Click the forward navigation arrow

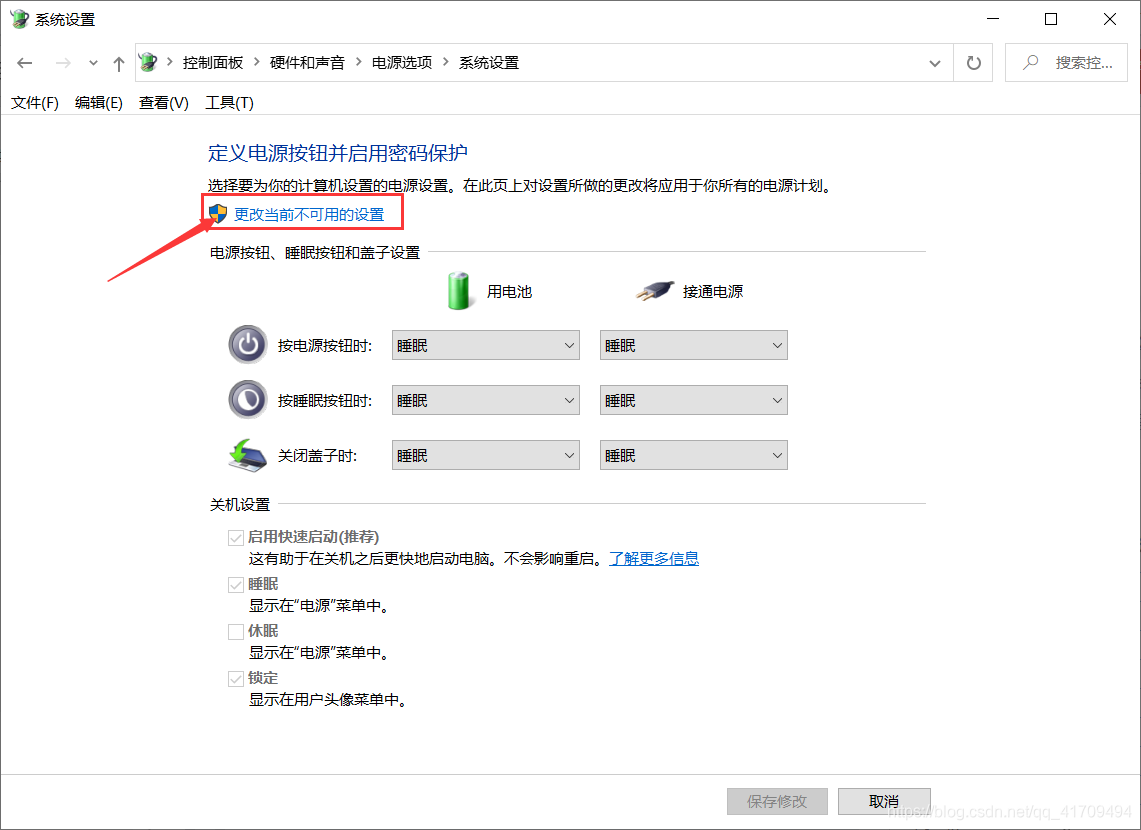point(63,63)
